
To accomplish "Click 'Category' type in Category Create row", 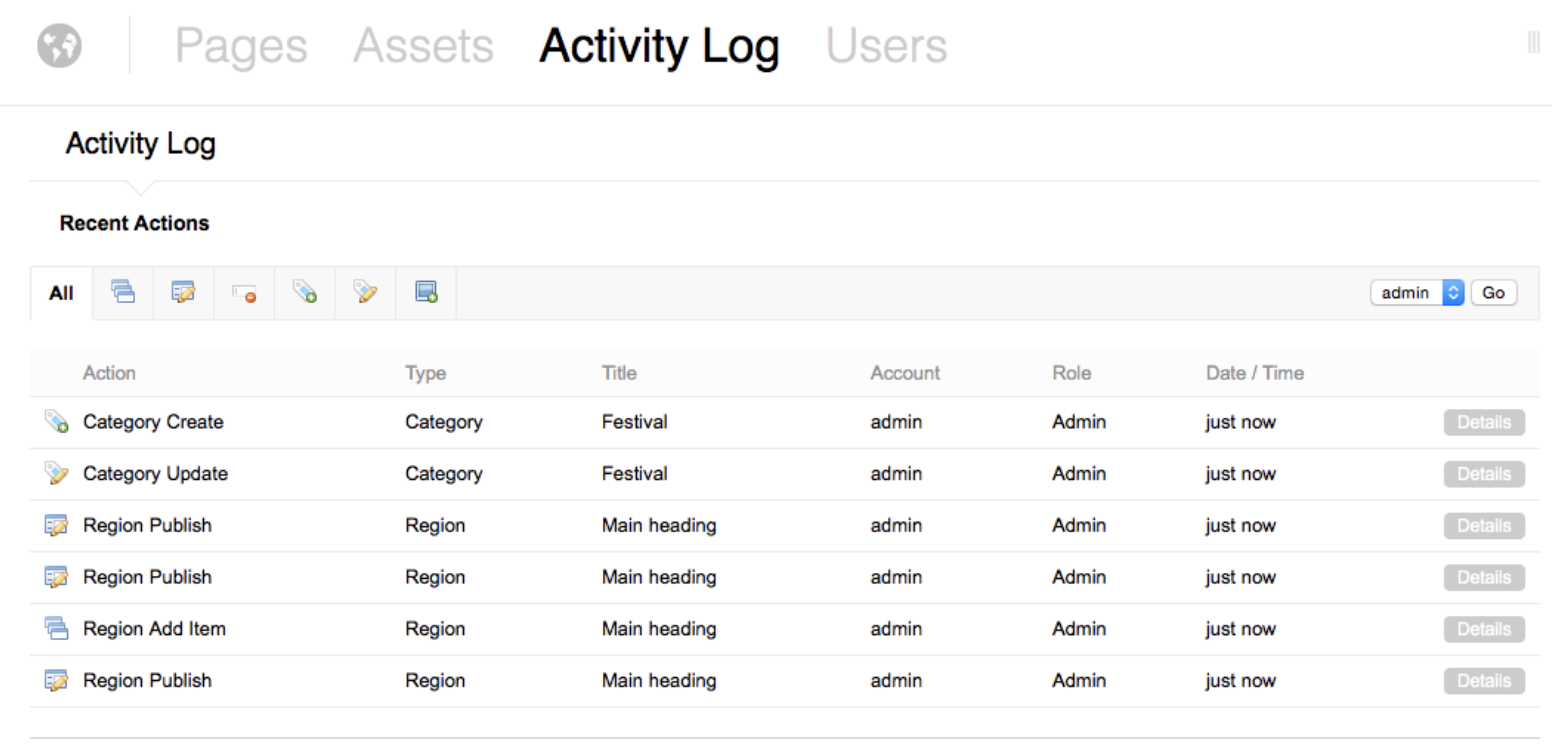I will click(444, 422).
